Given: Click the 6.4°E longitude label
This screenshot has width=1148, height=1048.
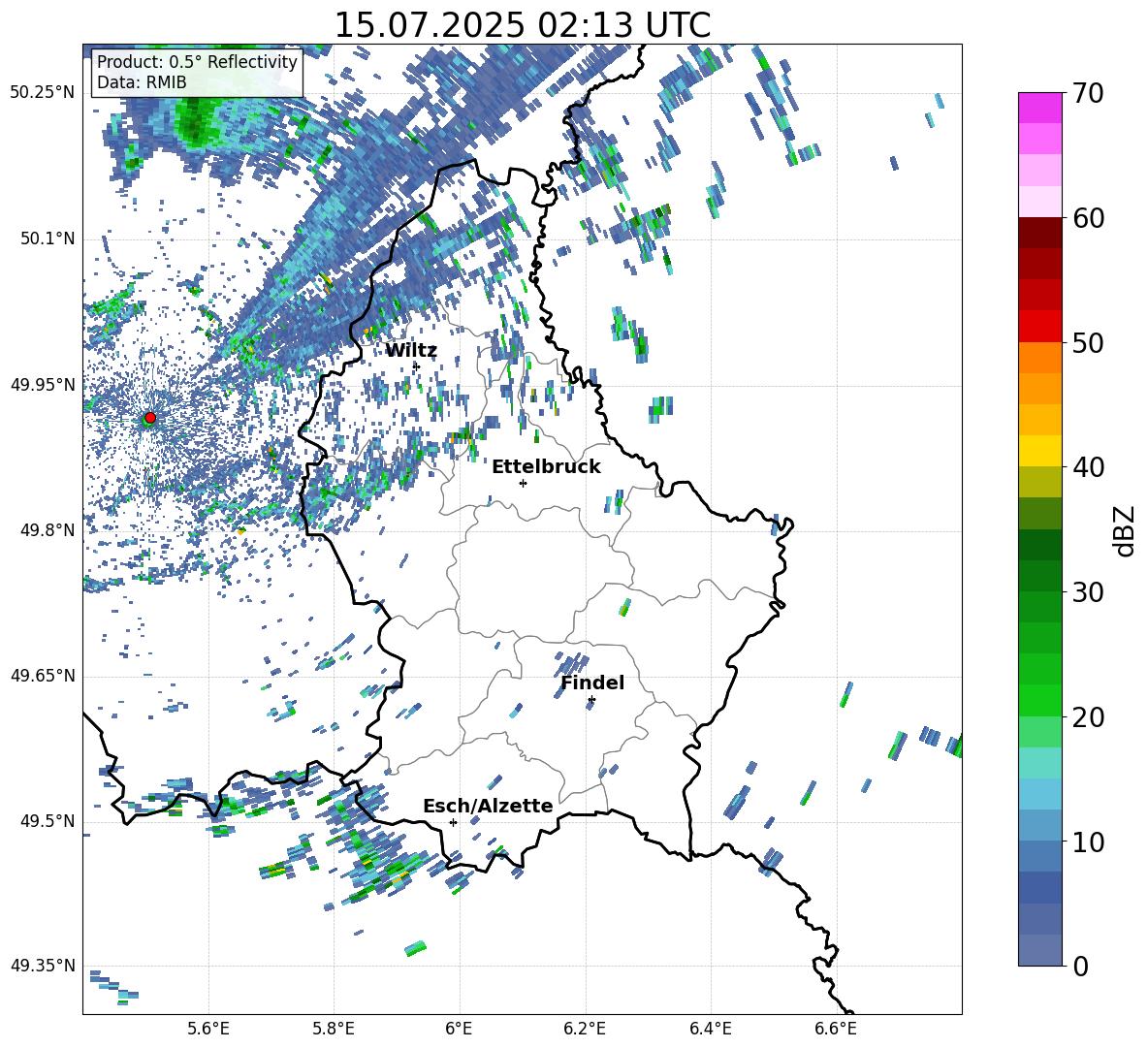Looking at the screenshot, I should tap(710, 1029).
